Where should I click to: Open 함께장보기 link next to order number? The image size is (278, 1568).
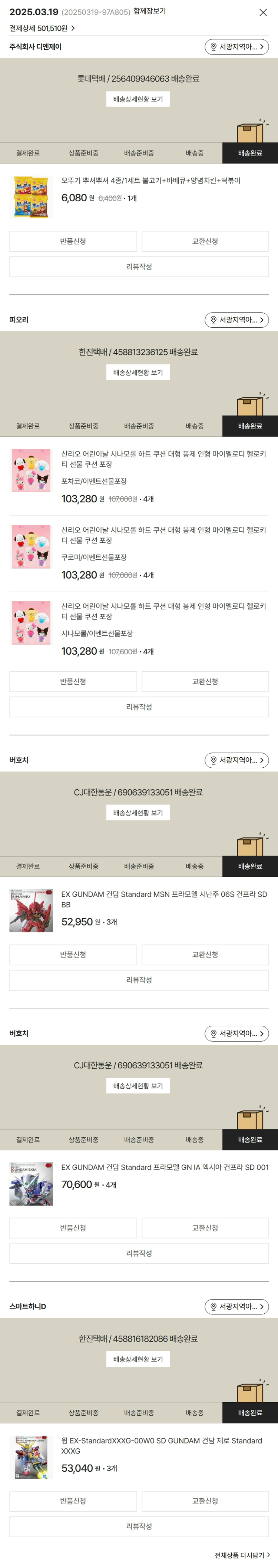tap(149, 11)
